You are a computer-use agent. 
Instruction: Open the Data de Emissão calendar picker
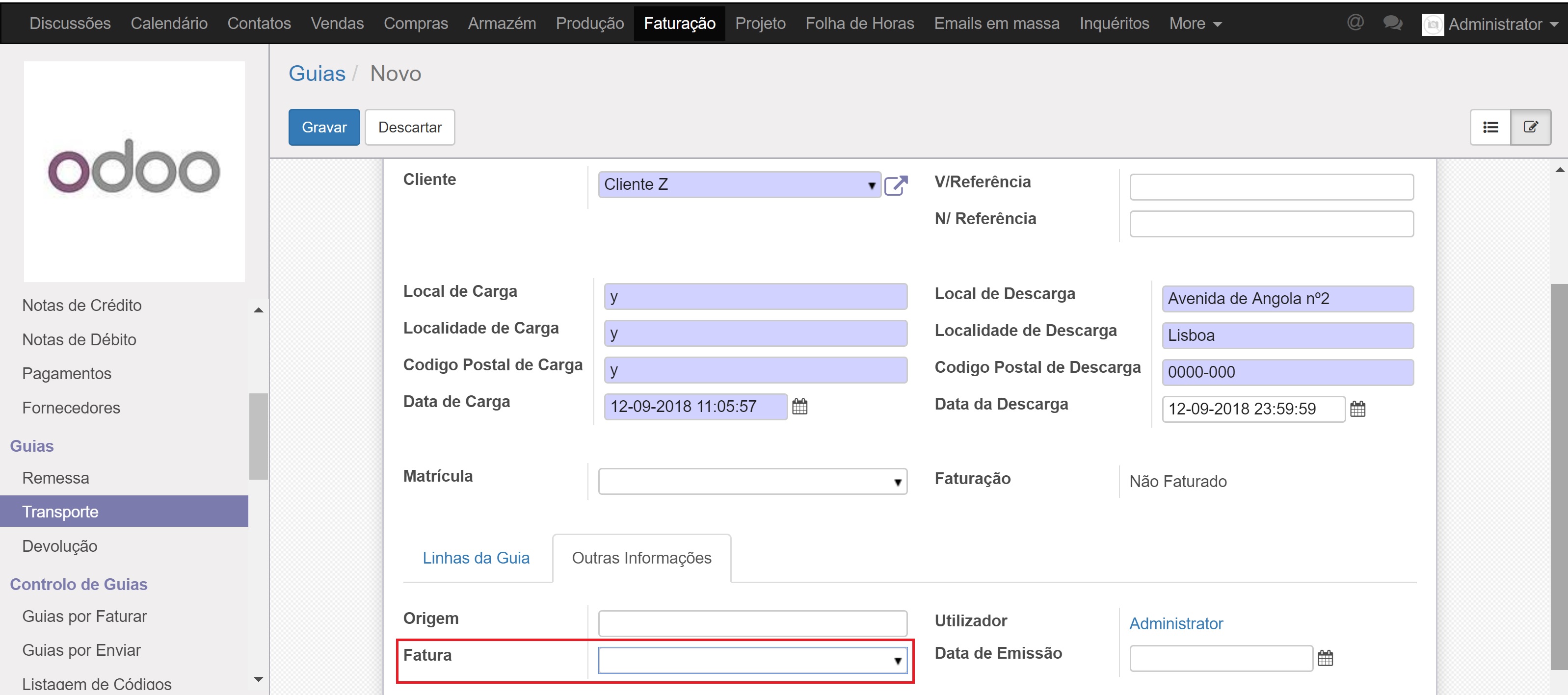pyautogui.click(x=1325, y=658)
